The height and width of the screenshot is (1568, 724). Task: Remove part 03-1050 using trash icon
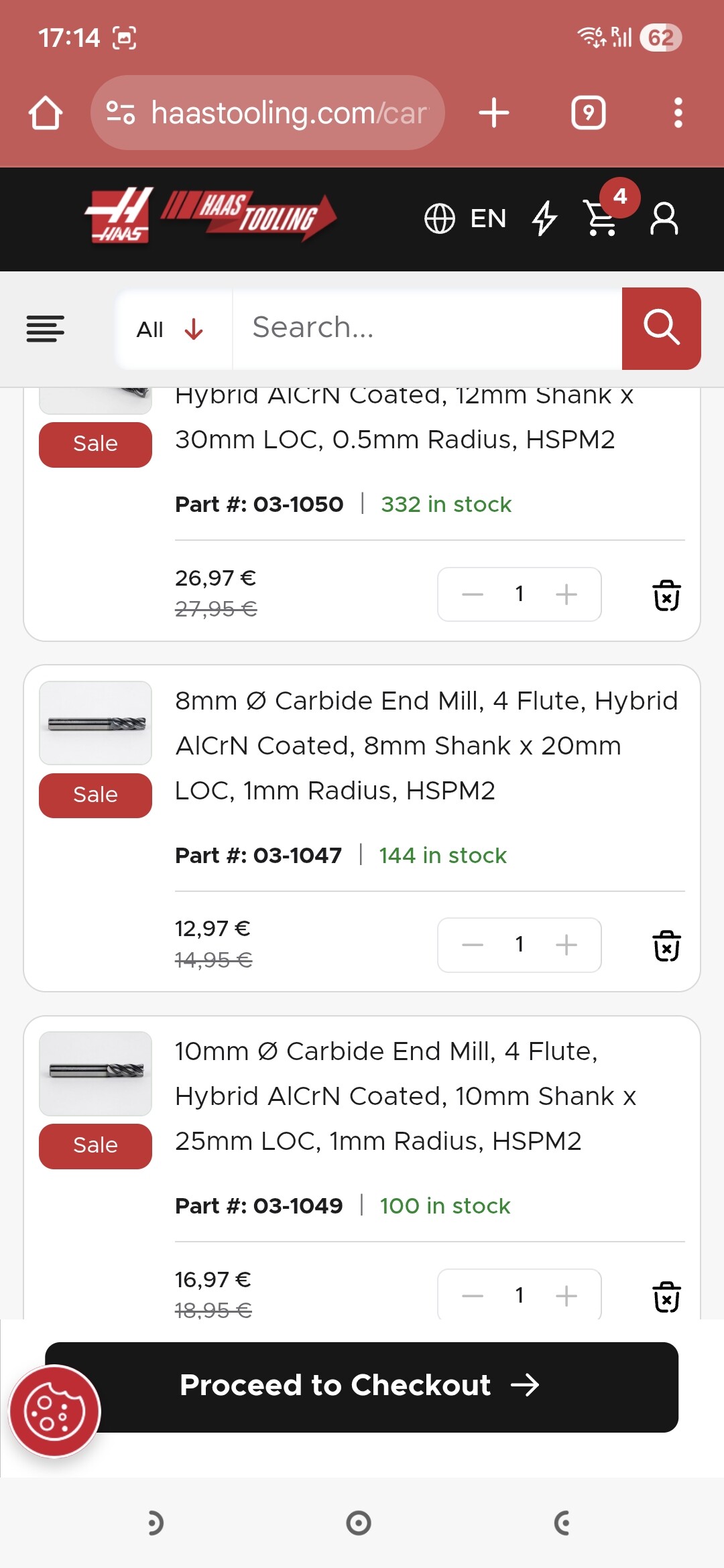click(x=666, y=595)
